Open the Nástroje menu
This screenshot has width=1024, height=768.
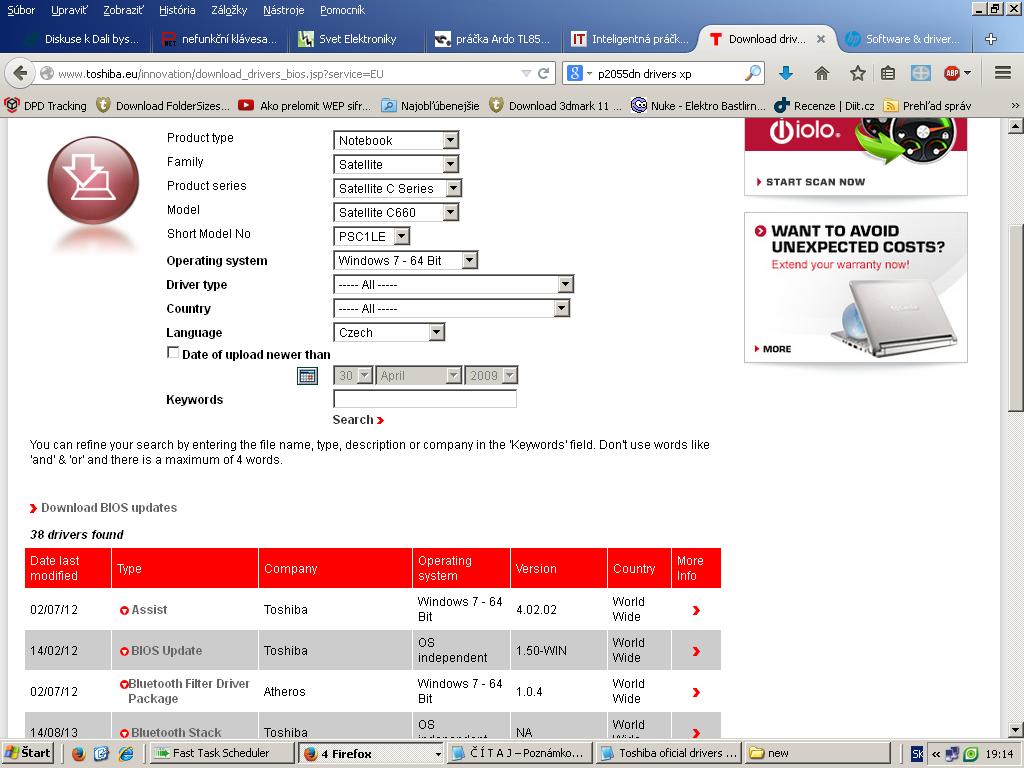pyautogui.click(x=283, y=10)
